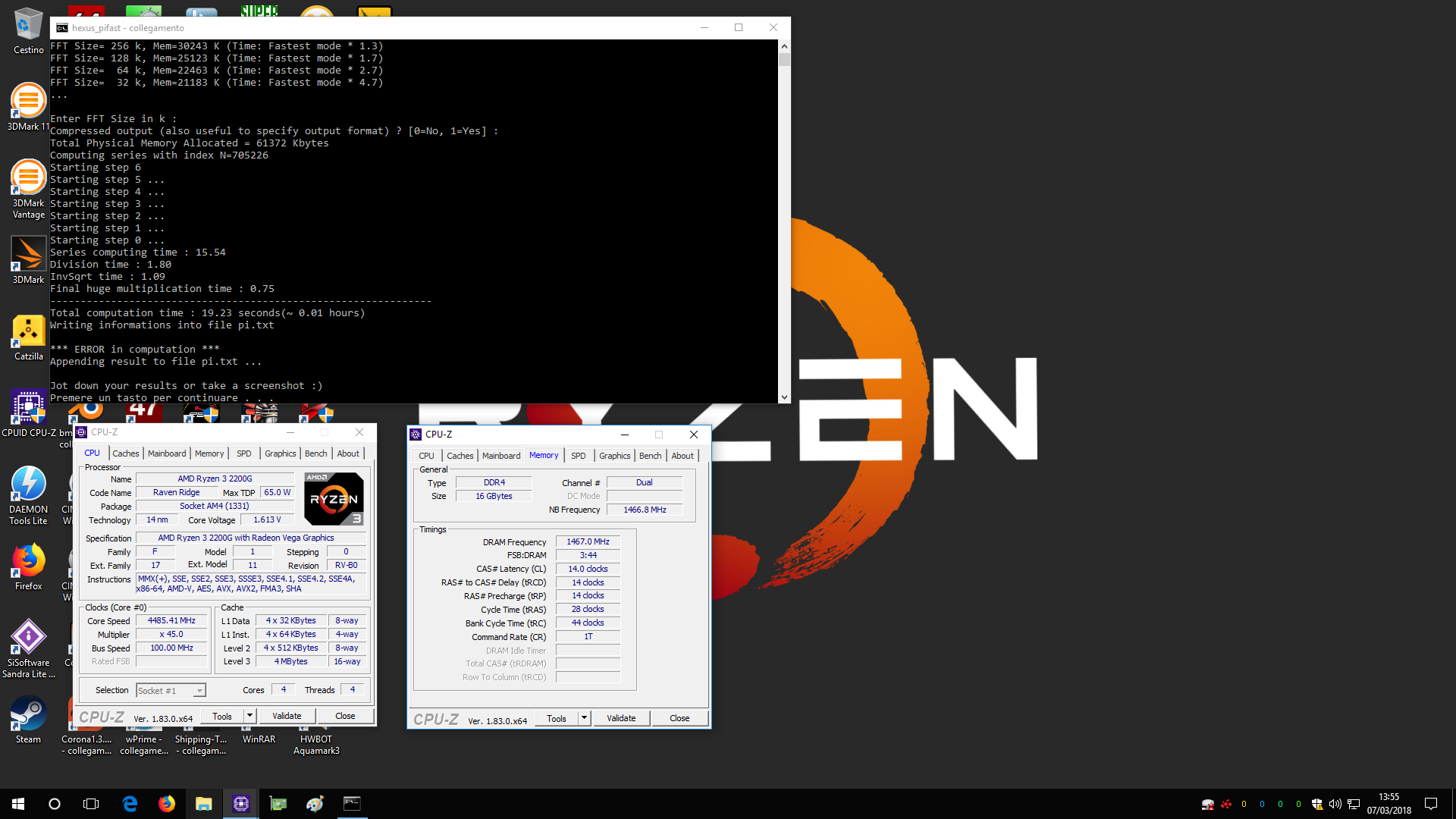Select the DAEMON Tools Lite desktop icon
Viewport: 1456px width, 819px height.
click(28, 496)
